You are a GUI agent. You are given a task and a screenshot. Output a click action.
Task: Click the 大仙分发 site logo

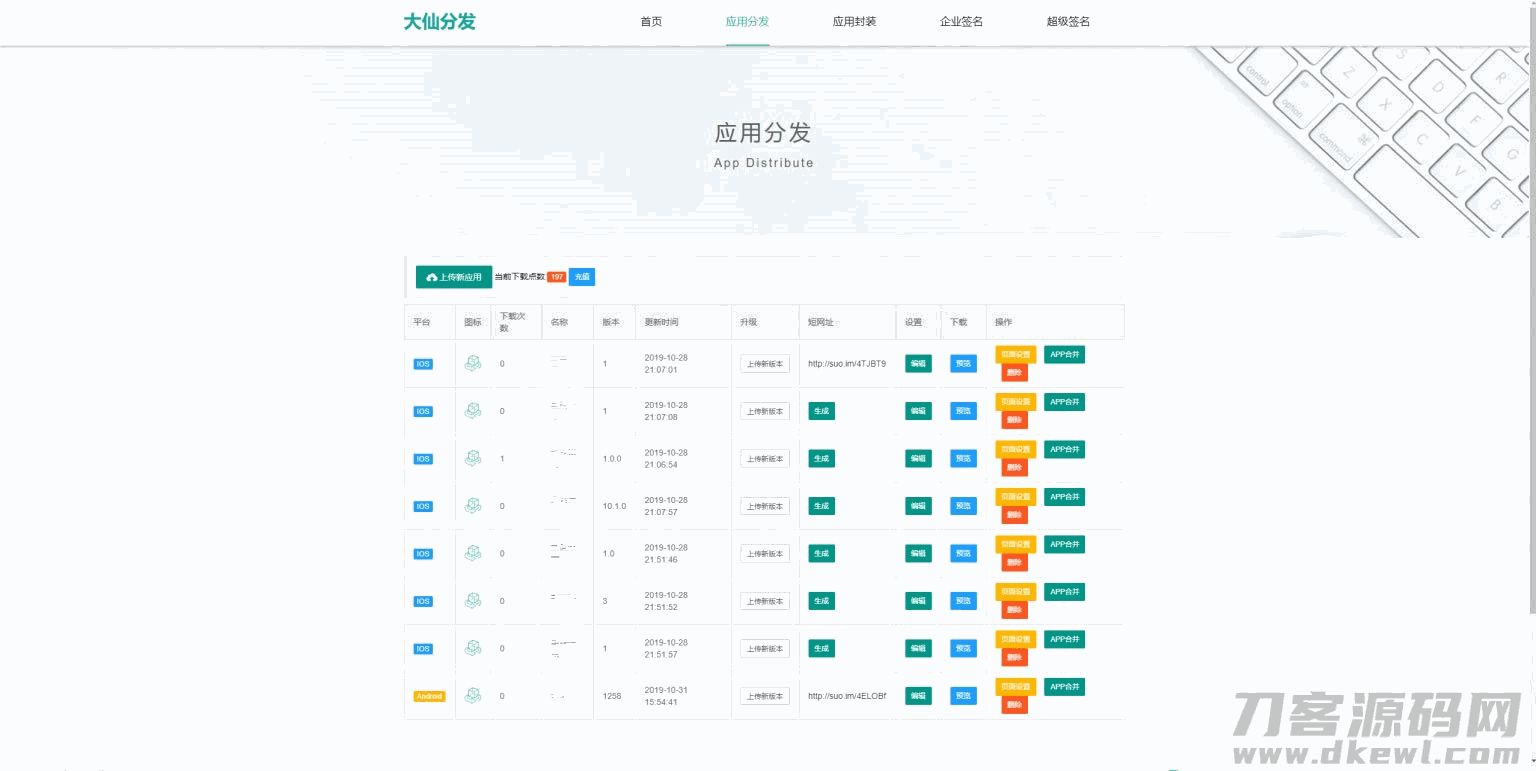pos(439,22)
